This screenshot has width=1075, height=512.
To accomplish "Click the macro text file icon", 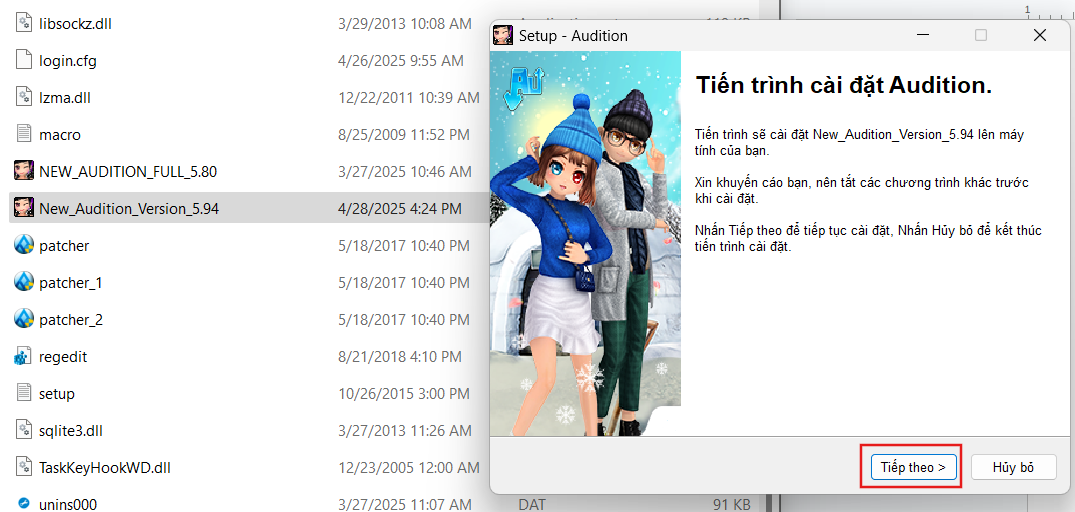I will pos(24,135).
